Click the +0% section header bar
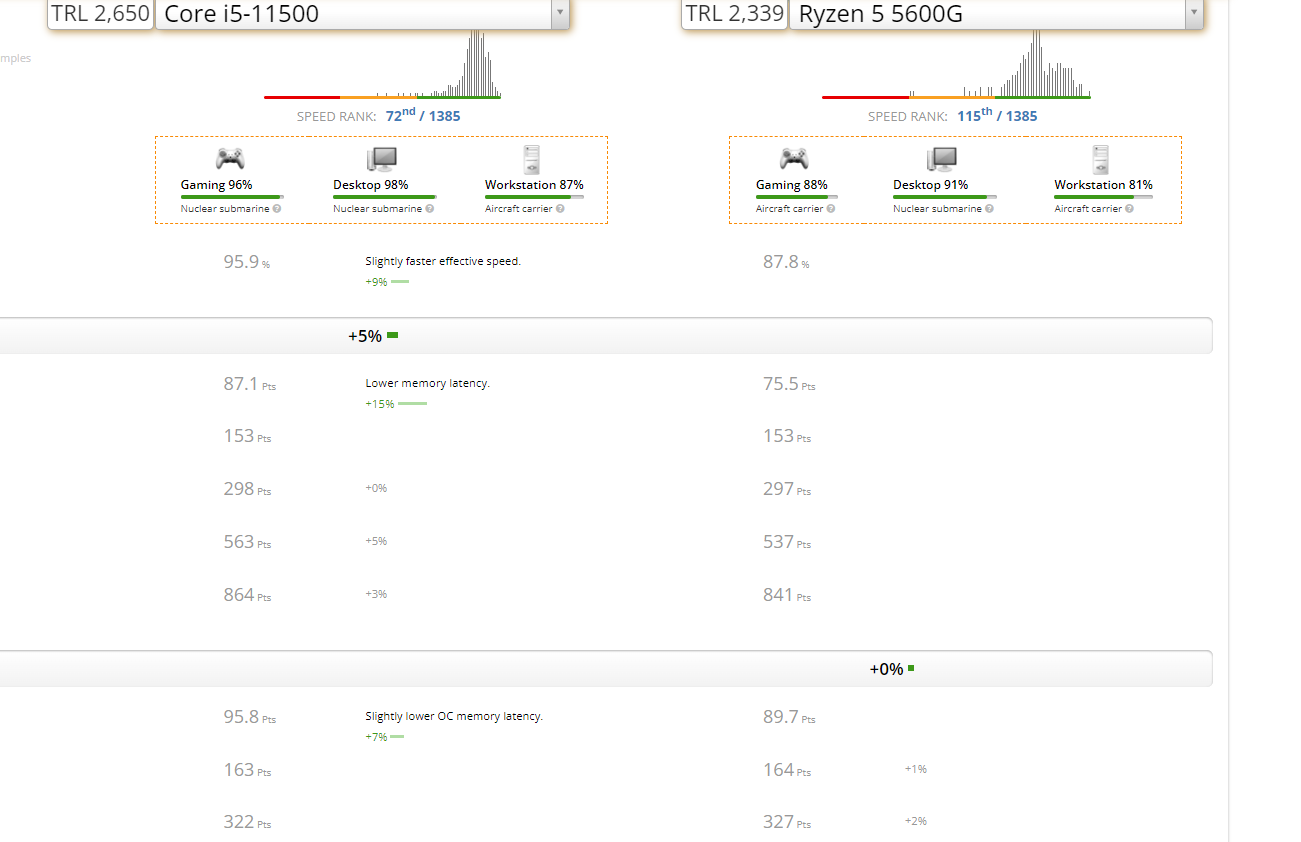 [606, 669]
